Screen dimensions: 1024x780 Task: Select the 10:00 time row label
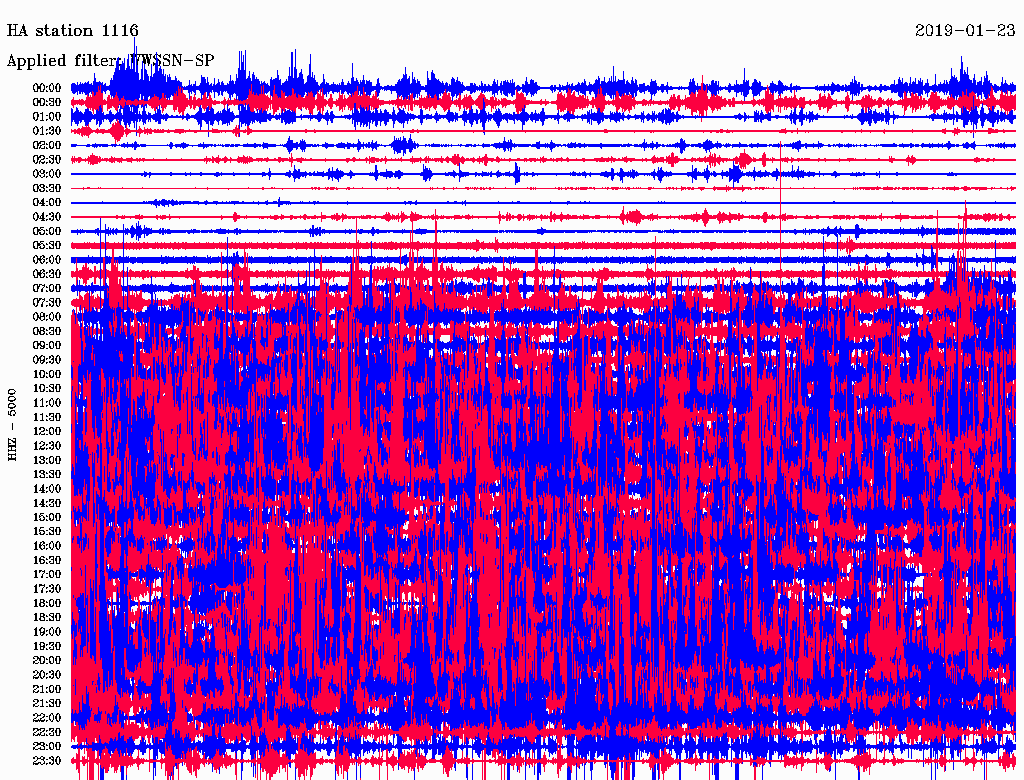click(x=47, y=374)
